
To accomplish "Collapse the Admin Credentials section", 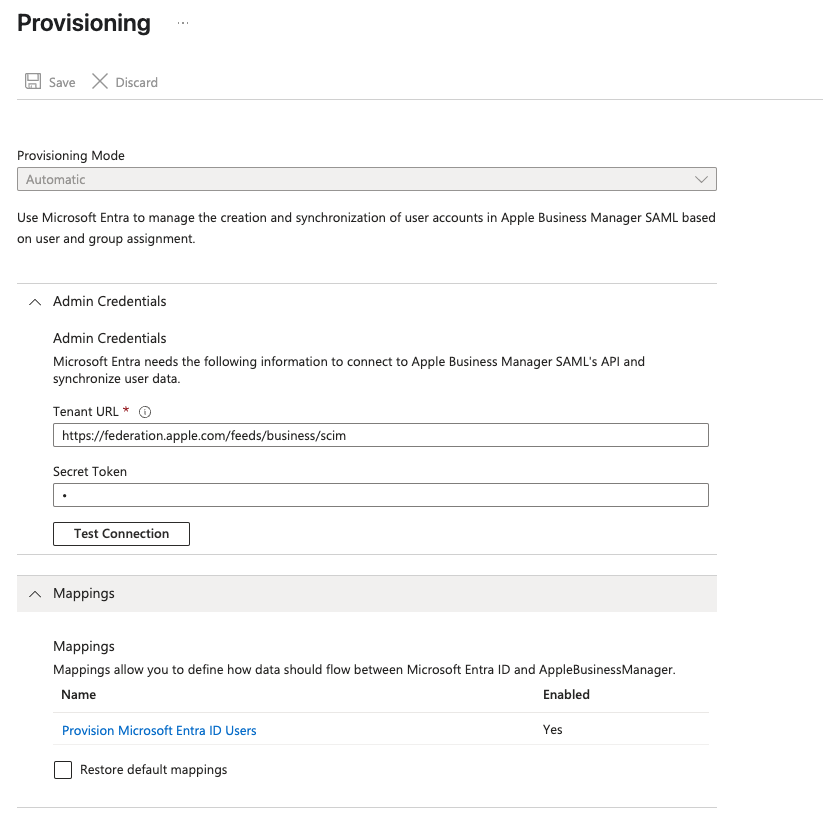I will (35, 302).
